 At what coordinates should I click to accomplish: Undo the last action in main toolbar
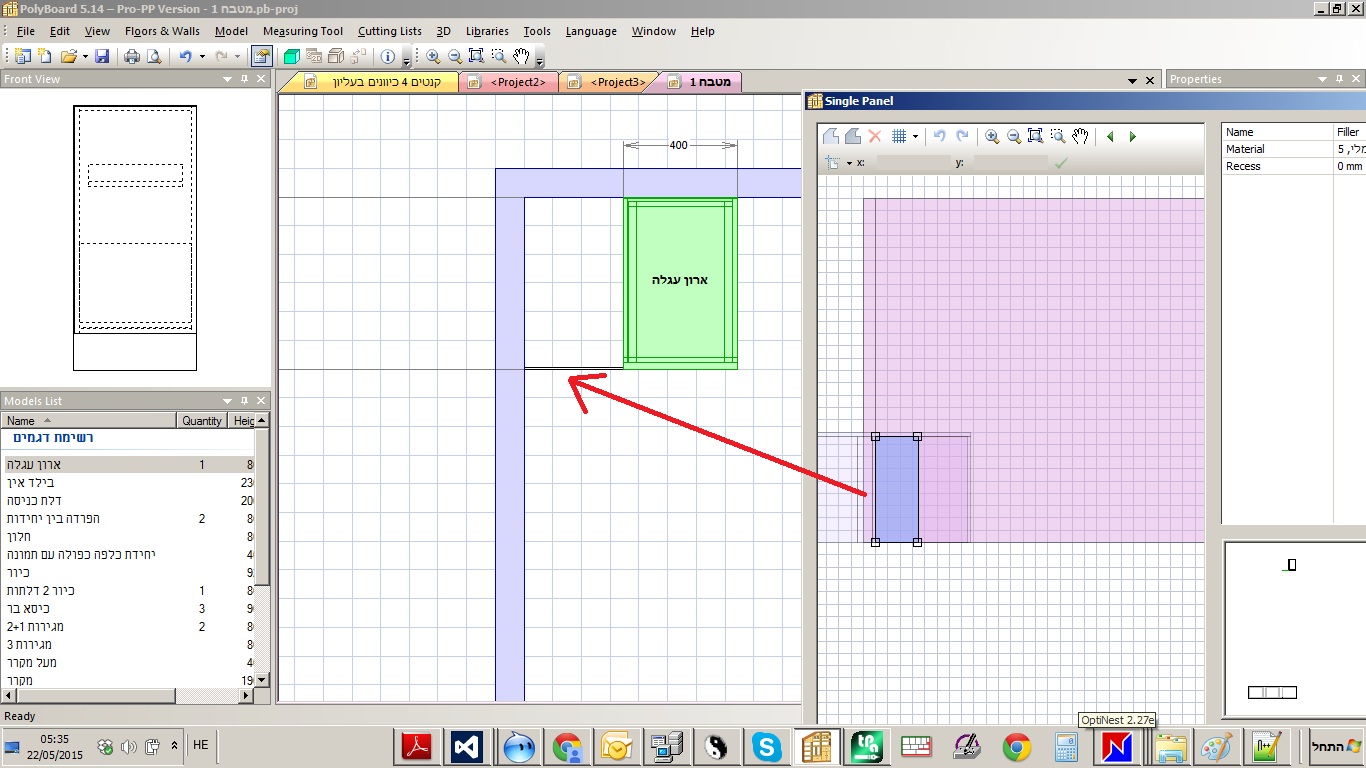point(185,57)
